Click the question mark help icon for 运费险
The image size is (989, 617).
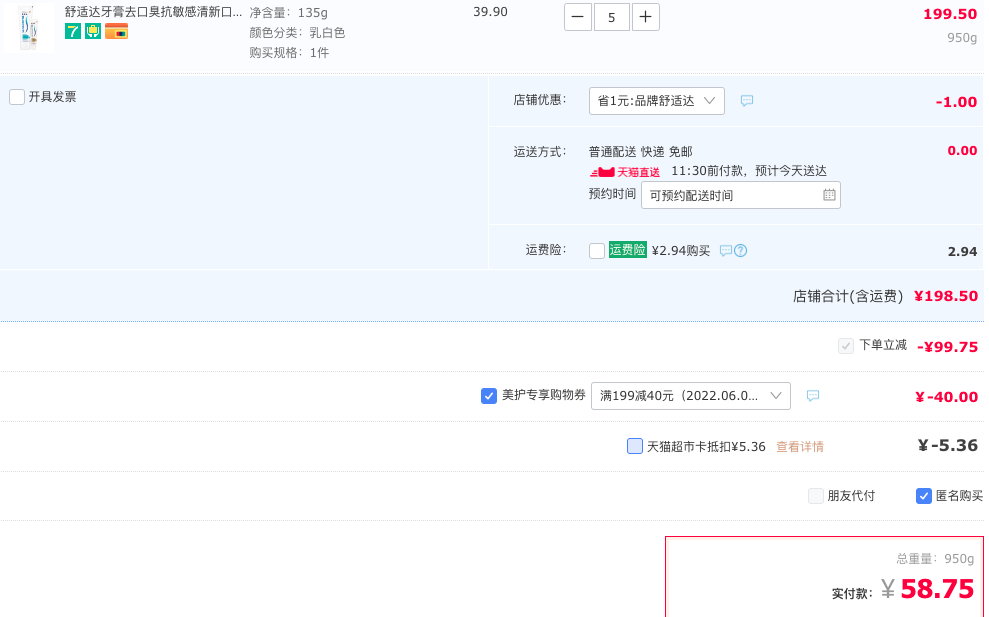741,250
